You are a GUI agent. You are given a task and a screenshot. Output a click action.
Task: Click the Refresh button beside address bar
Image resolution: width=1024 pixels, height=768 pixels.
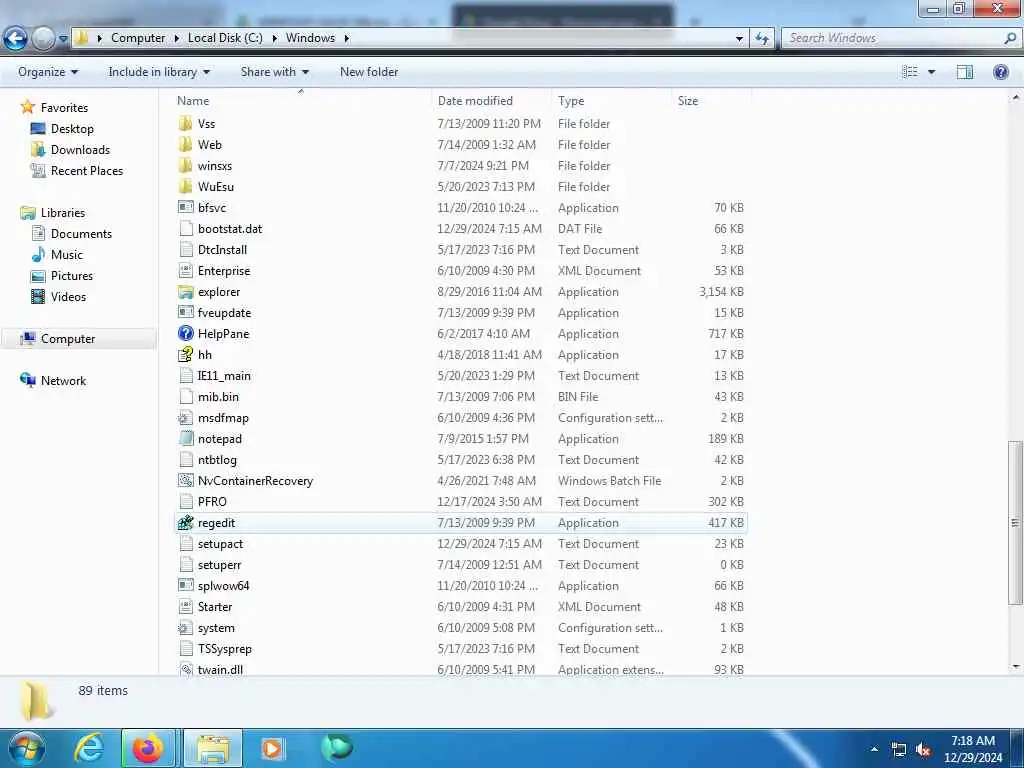pyautogui.click(x=762, y=39)
